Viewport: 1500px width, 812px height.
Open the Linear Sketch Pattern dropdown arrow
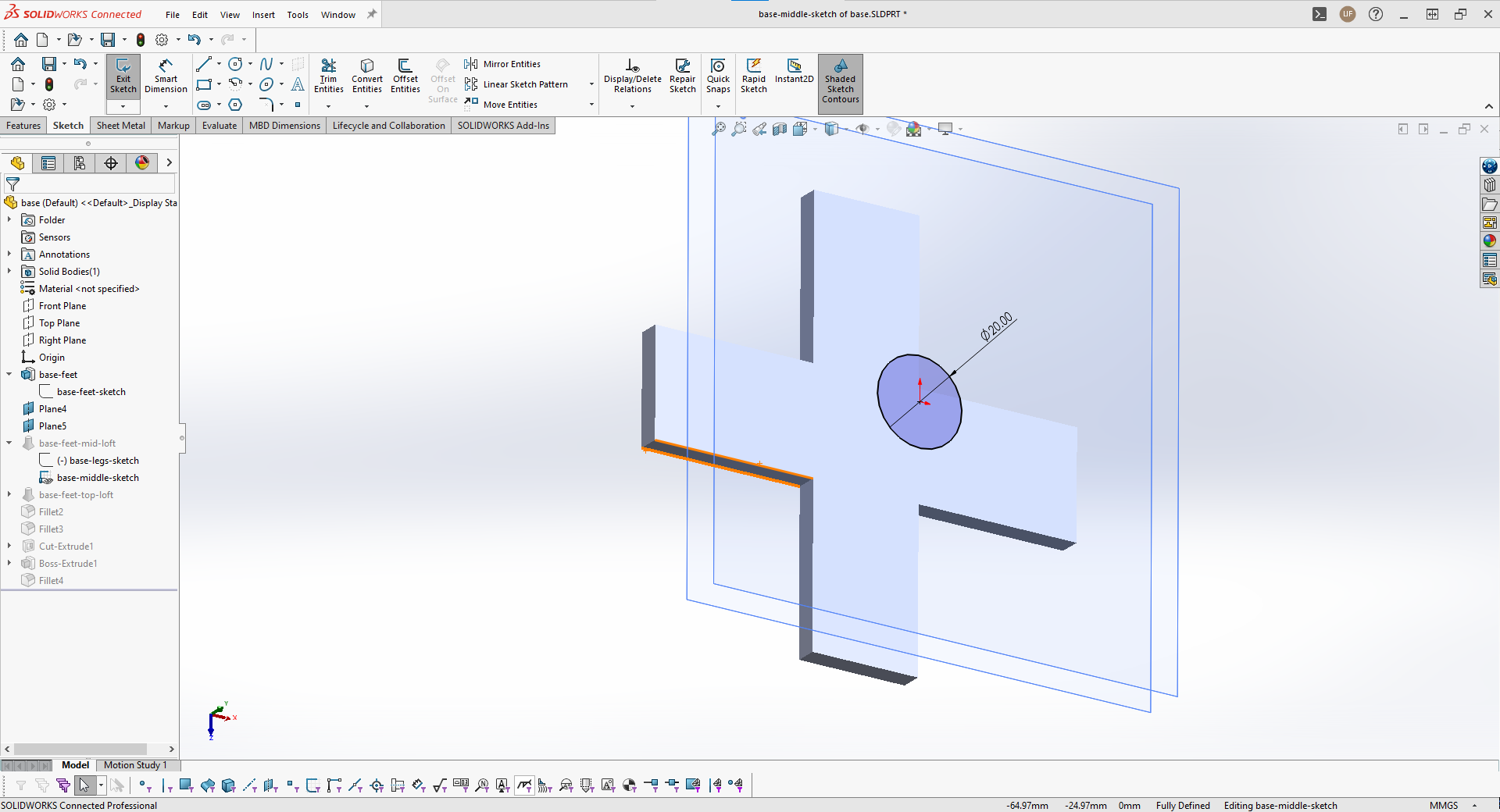tap(591, 84)
